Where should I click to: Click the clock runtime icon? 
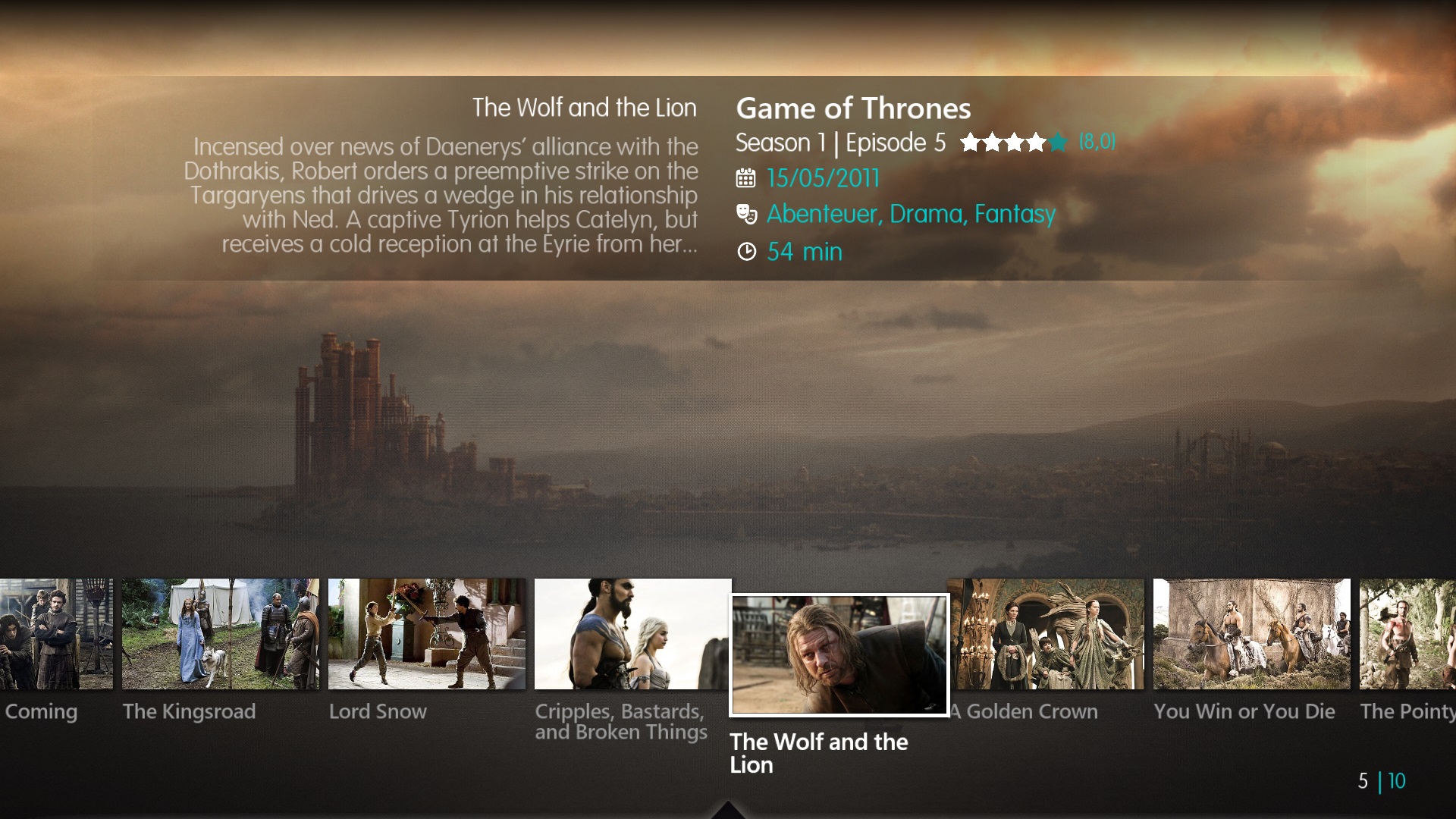pyautogui.click(x=747, y=252)
